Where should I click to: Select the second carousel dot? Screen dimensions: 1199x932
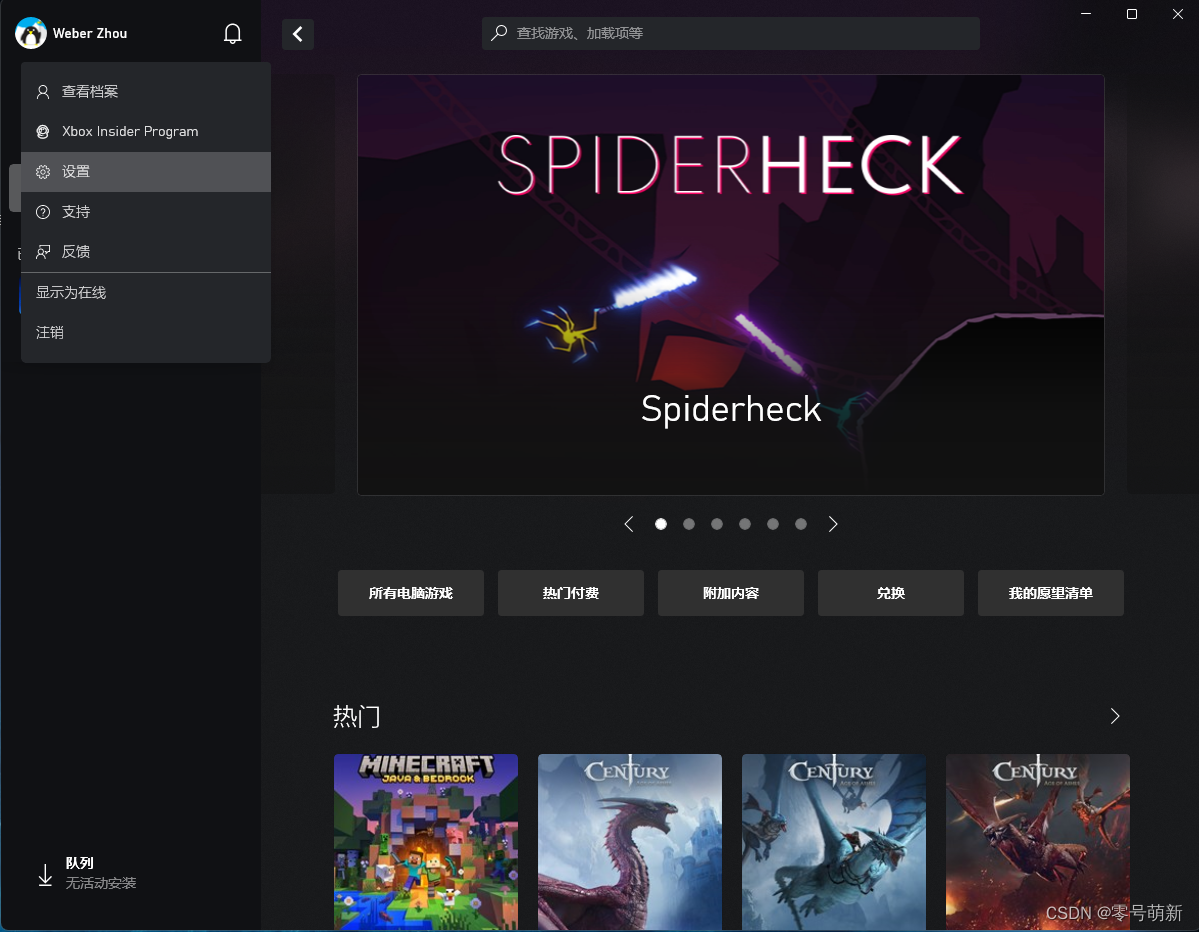[x=689, y=524]
